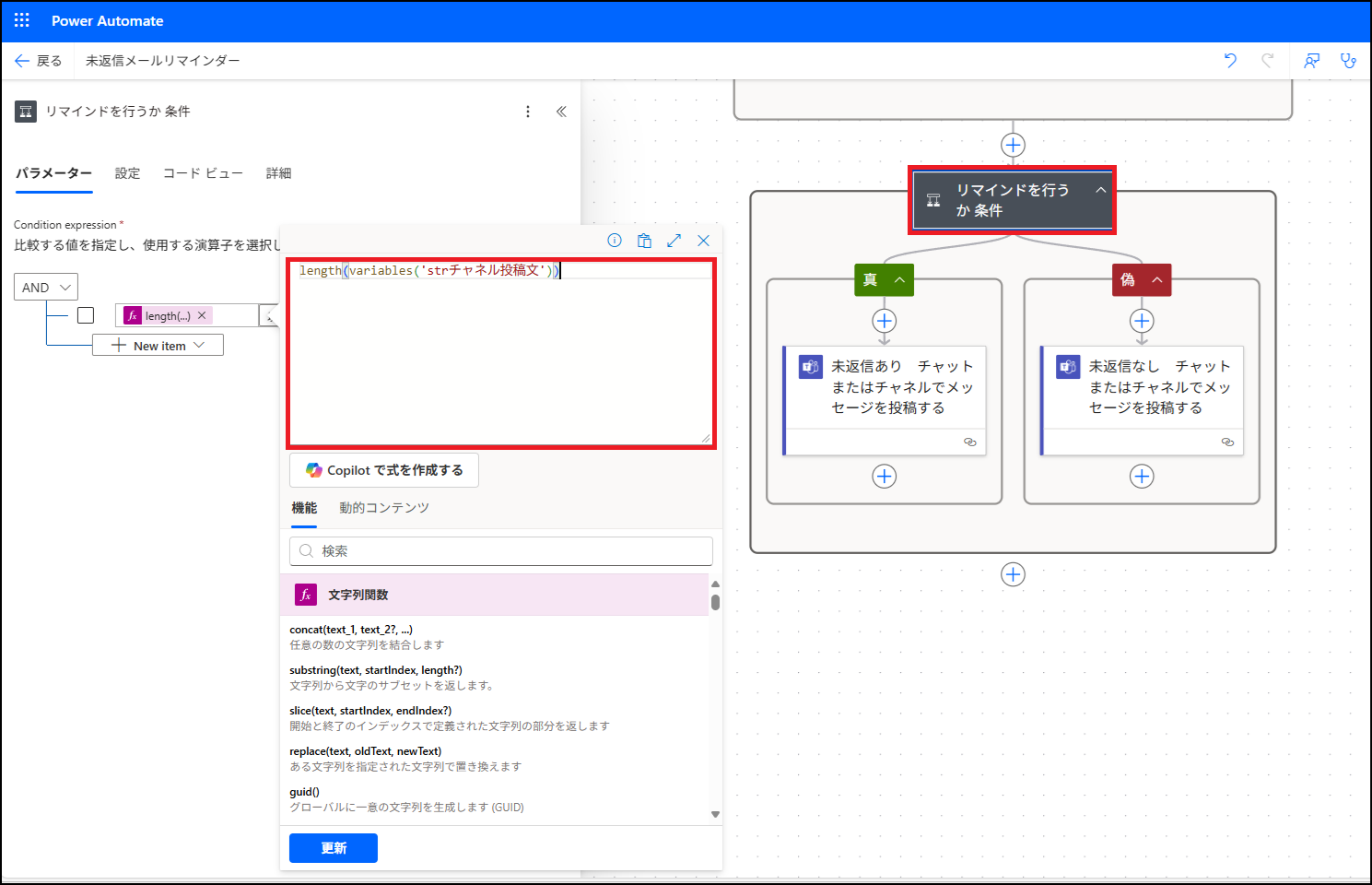Viewport: 1372px width, 885px height.
Task: Click the function list scrollbar thumb
Action: tap(715, 602)
